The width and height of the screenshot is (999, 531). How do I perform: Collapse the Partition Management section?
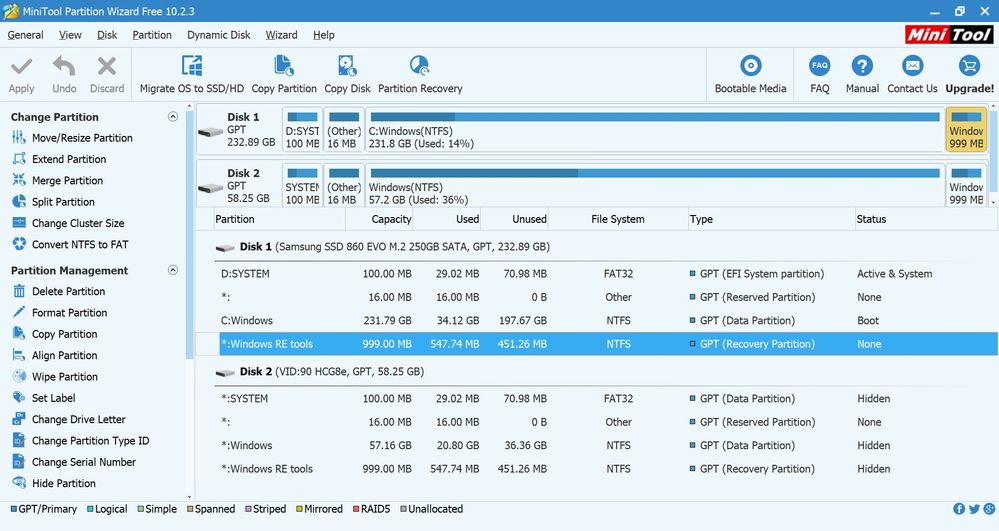(173, 270)
